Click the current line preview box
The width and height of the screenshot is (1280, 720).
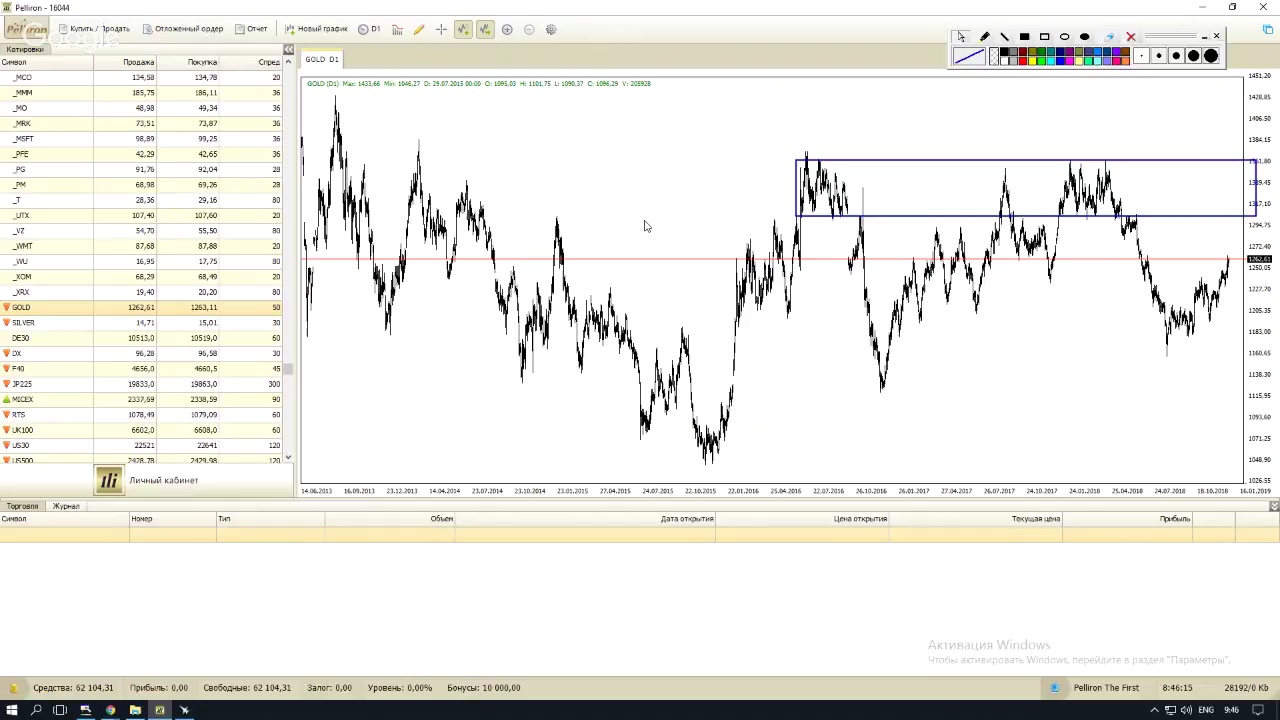[969, 55]
